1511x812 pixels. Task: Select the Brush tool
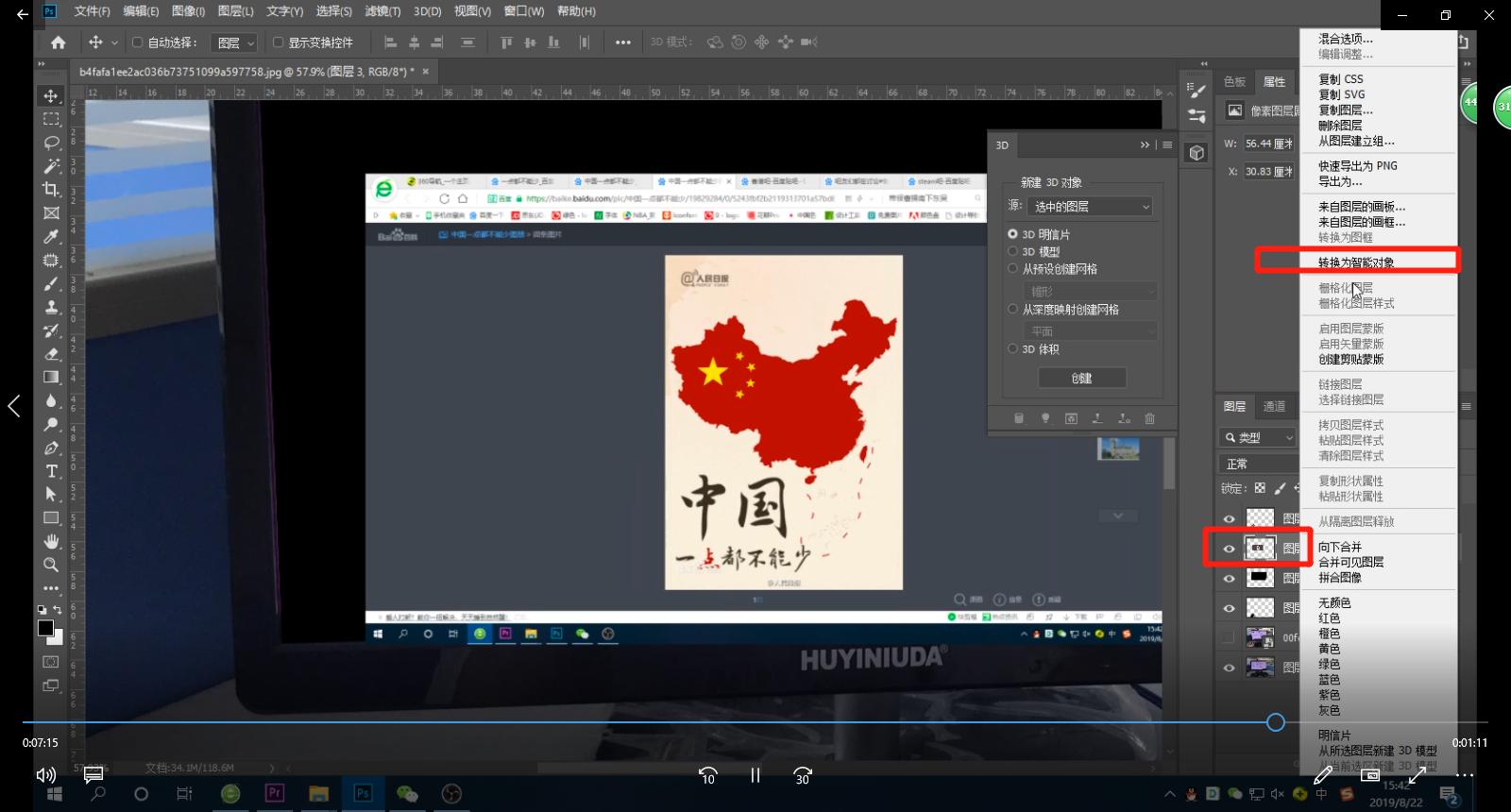click(51, 283)
